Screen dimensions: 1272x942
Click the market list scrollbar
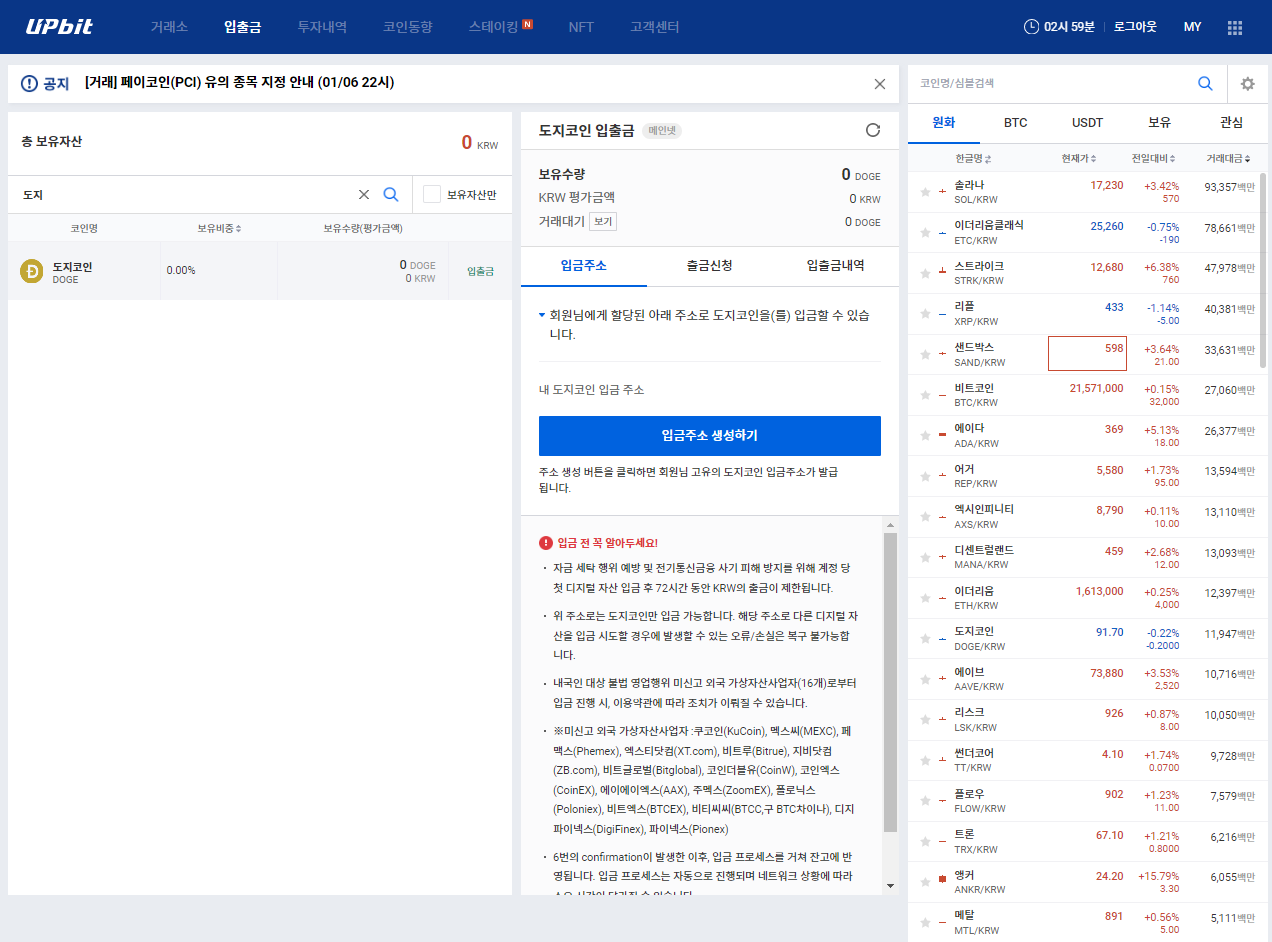pos(1262,270)
